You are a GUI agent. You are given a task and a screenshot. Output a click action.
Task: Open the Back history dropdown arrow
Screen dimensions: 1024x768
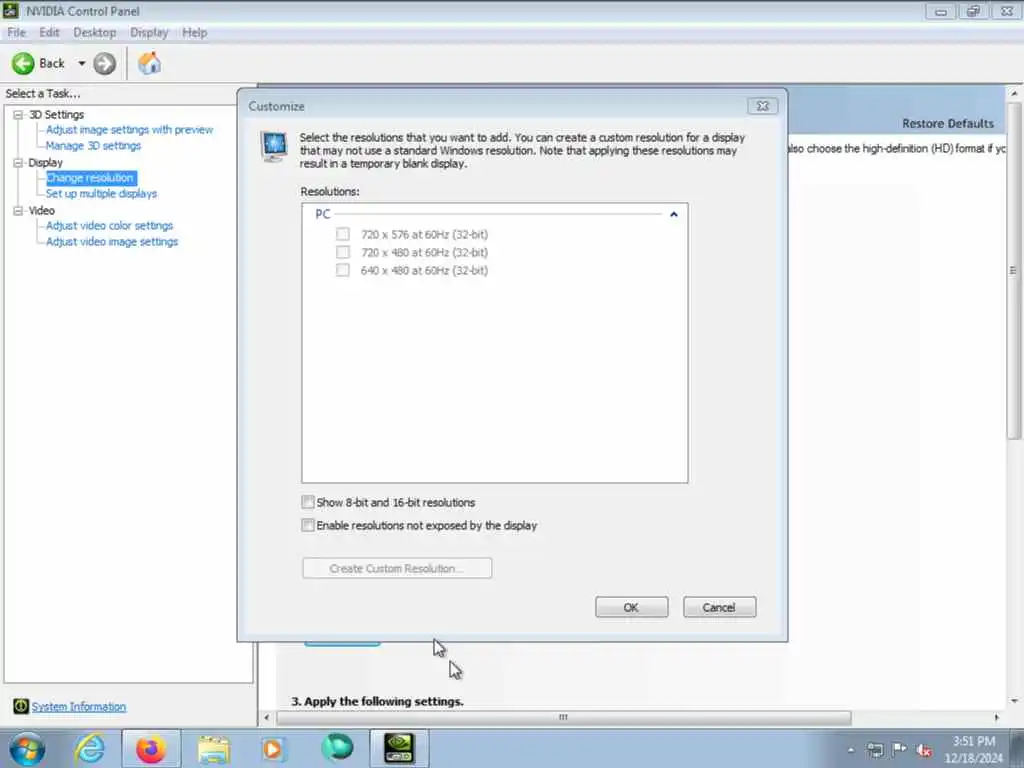(x=82, y=63)
